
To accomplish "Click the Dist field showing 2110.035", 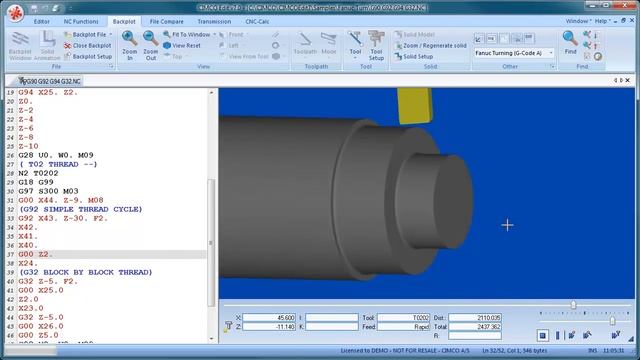I will (x=475, y=318).
